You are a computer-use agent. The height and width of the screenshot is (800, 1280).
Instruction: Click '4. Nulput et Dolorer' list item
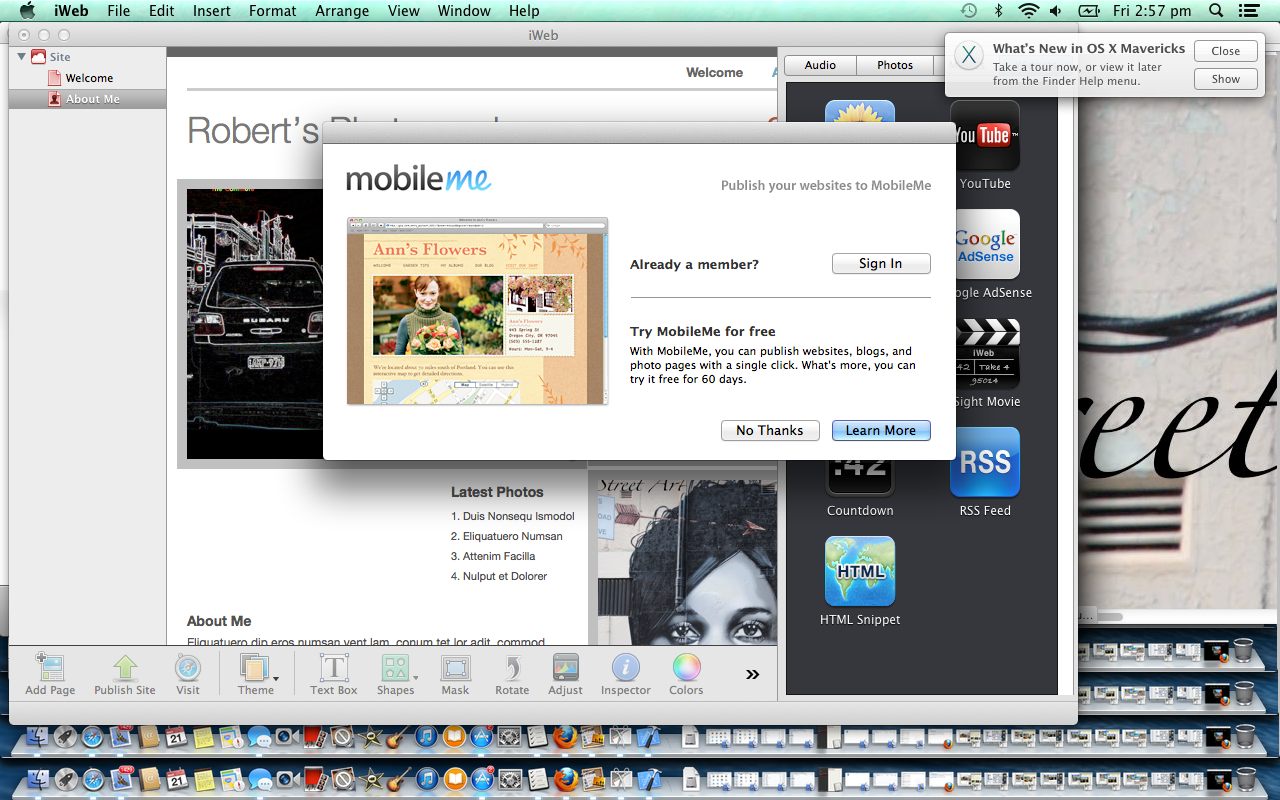(499, 576)
